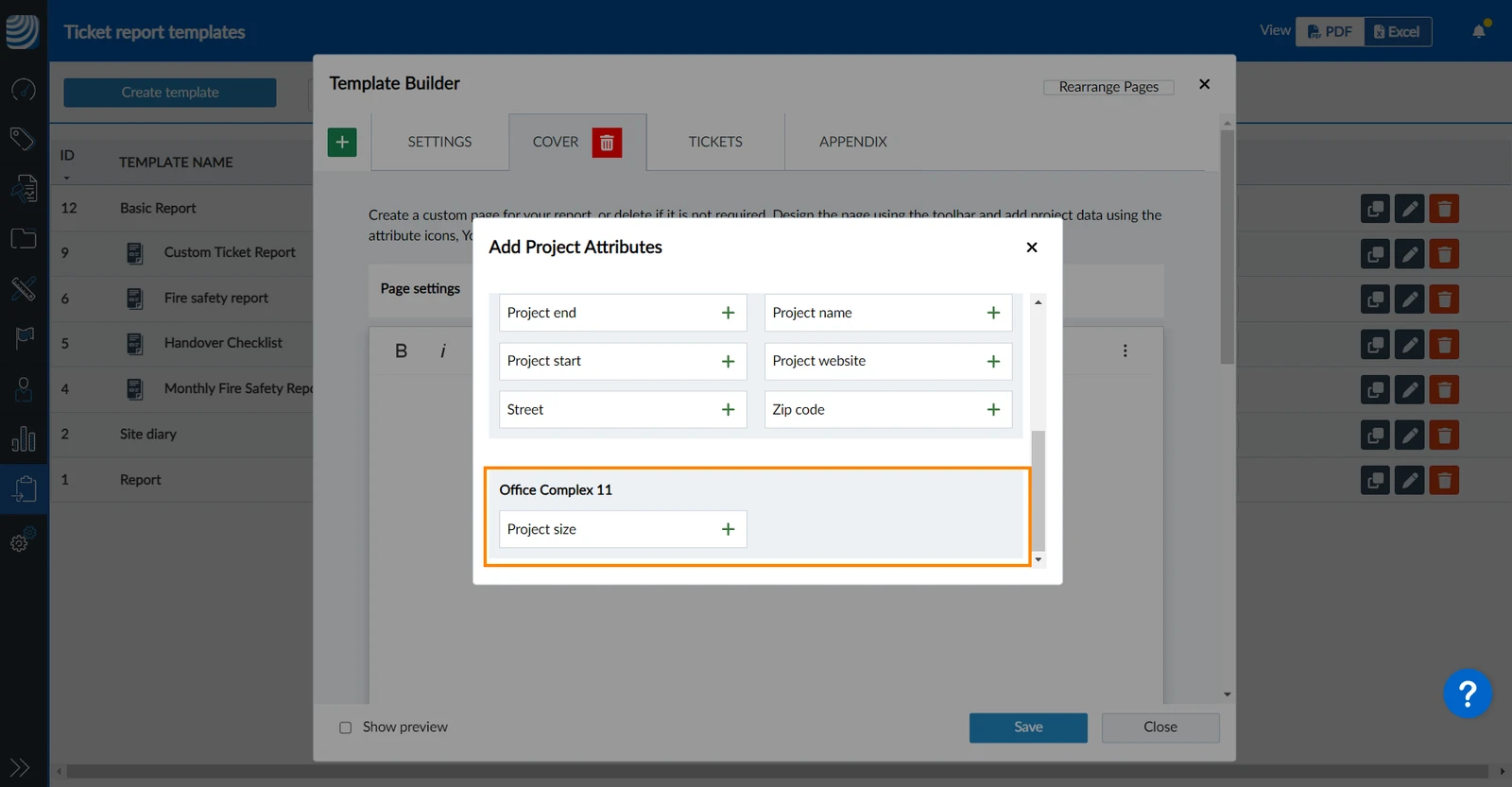This screenshot has height=787, width=1512.
Task: Apply bold formatting in editor toolbar
Action: (401, 351)
